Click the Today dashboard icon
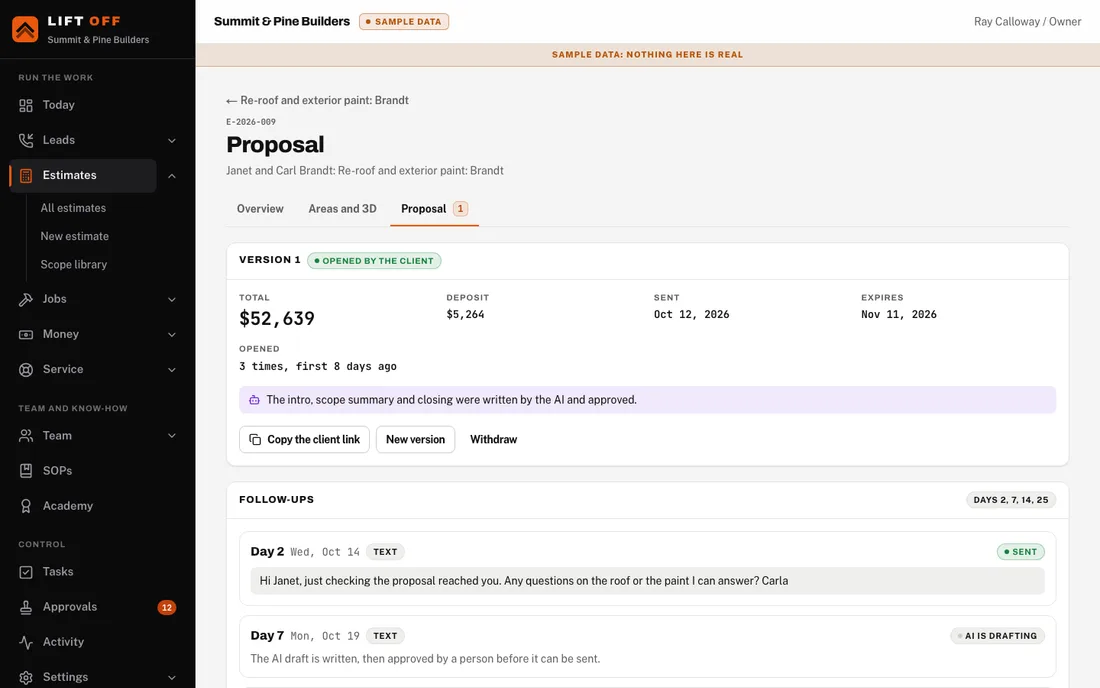This screenshot has width=1100, height=688. pyautogui.click(x=26, y=105)
